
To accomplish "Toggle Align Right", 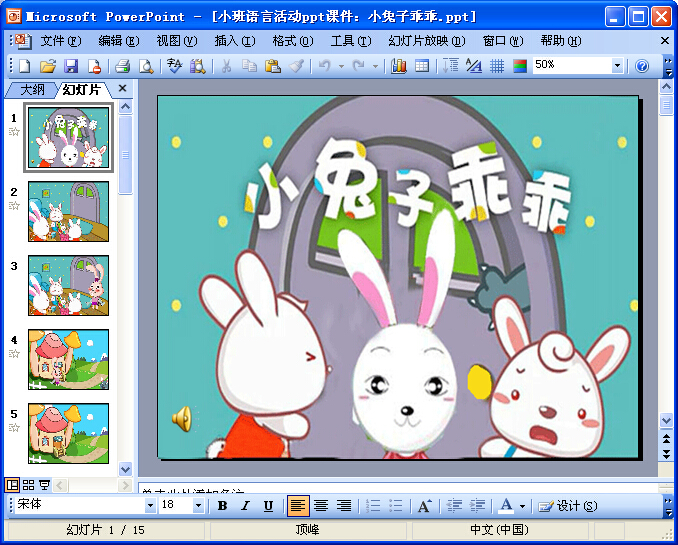I will pos(344,506).
